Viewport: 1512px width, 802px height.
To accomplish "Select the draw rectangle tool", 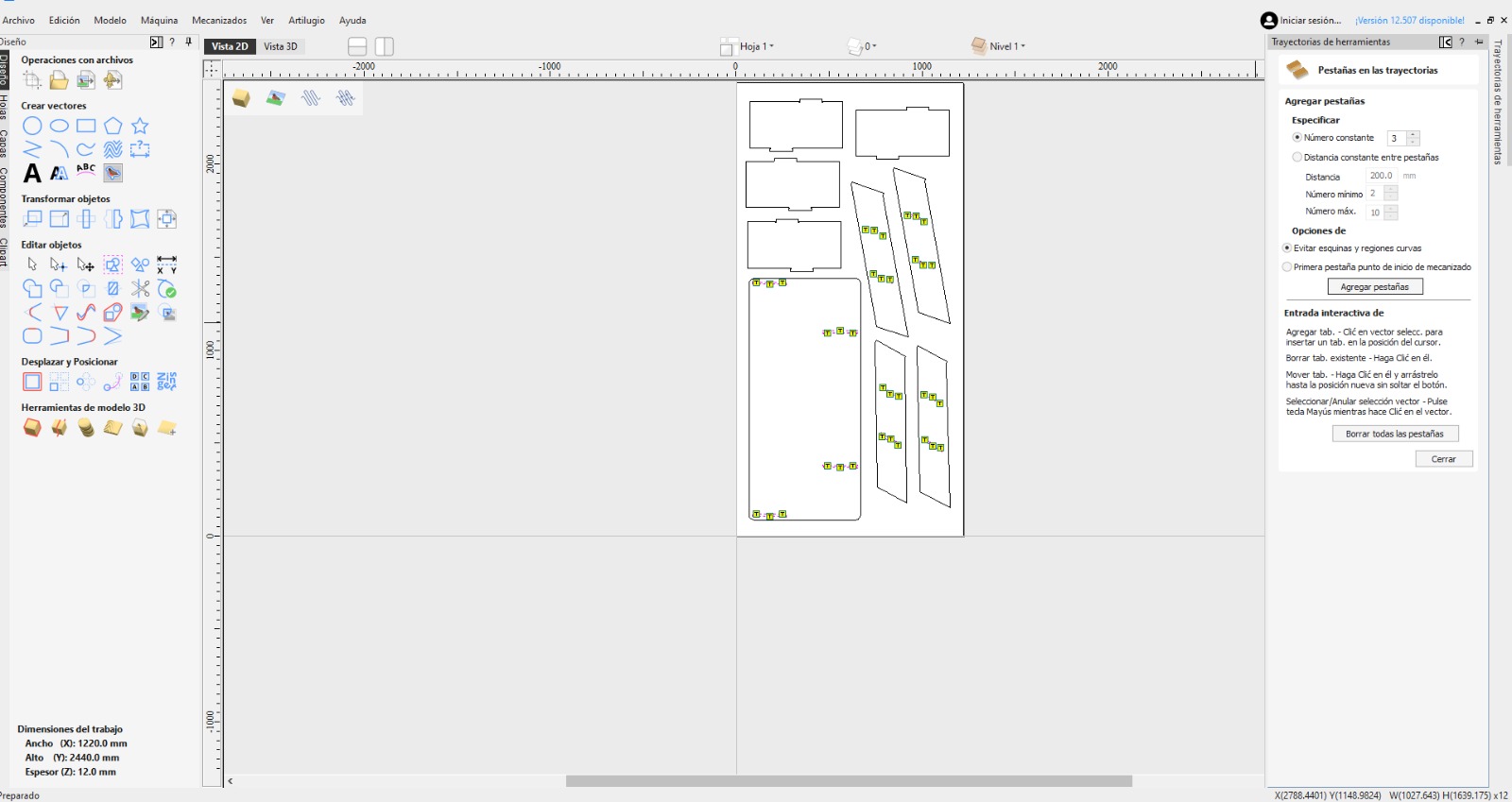I will tap(86, 126).
